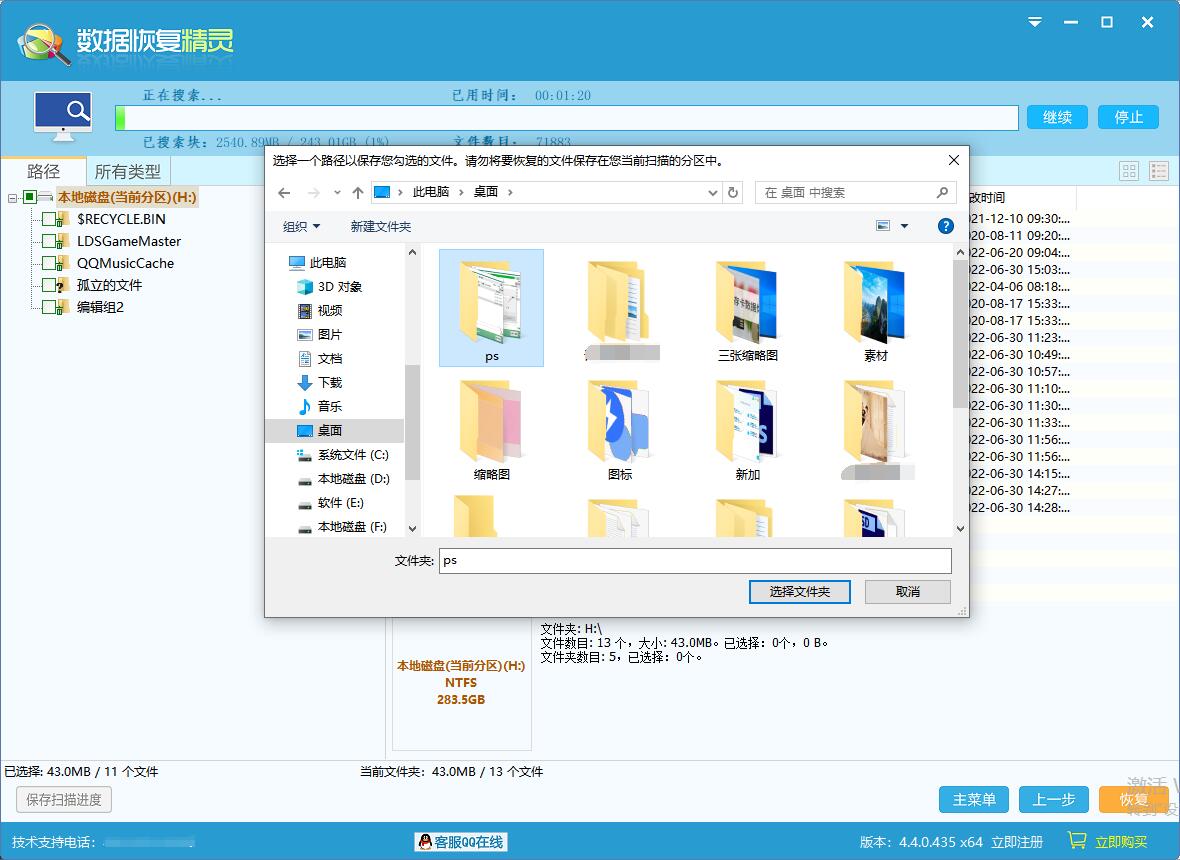The image size is (1180, 860).
Task: Toggle checkbox for 本地磁盘(当前分区)(H:)
Action: (29, 197)
